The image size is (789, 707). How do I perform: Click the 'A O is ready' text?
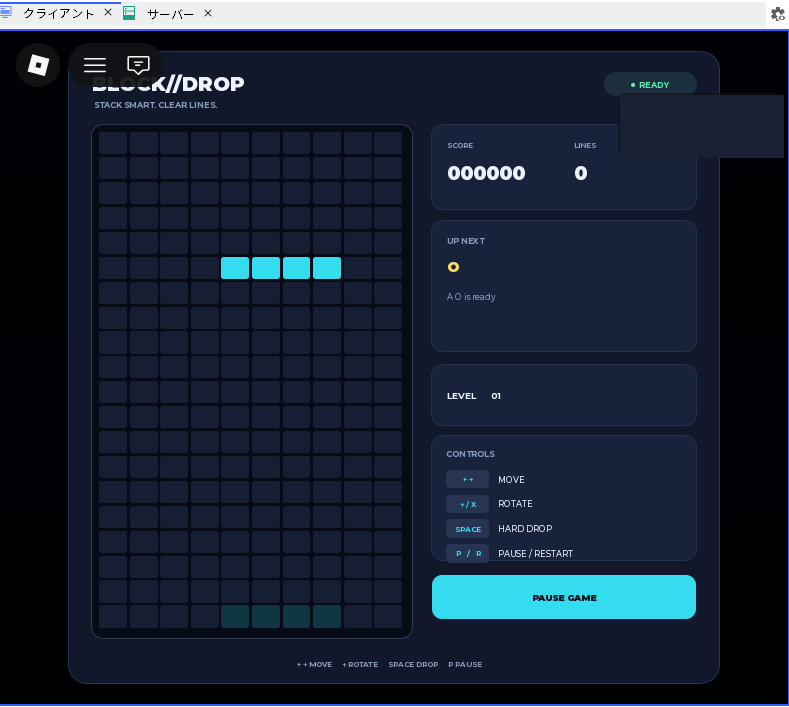click(x=471, y=297)
